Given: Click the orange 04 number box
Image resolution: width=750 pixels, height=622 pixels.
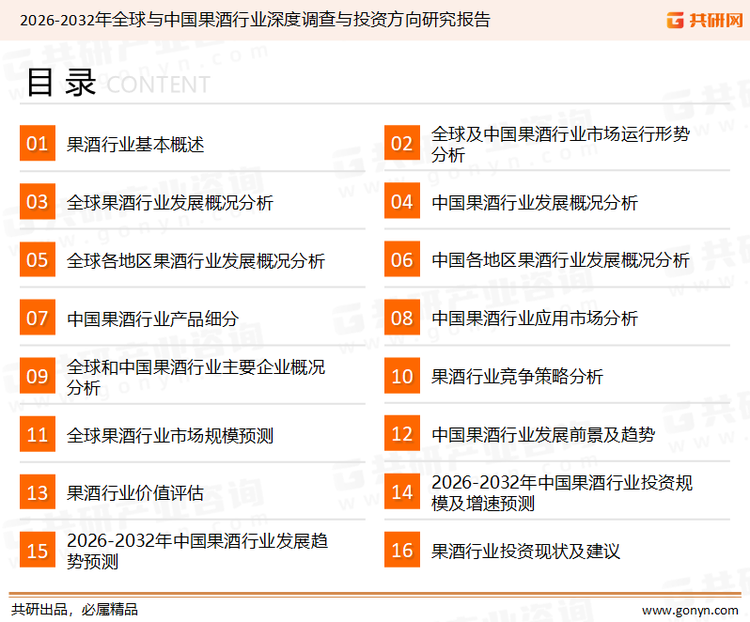Looking at the screenshot, I should click(x=402, y=201).
